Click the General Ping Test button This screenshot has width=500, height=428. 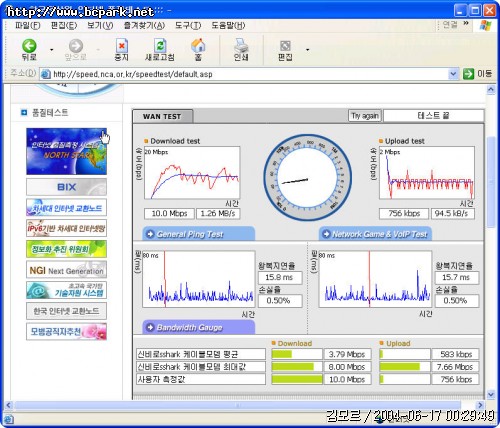[199, 234]
